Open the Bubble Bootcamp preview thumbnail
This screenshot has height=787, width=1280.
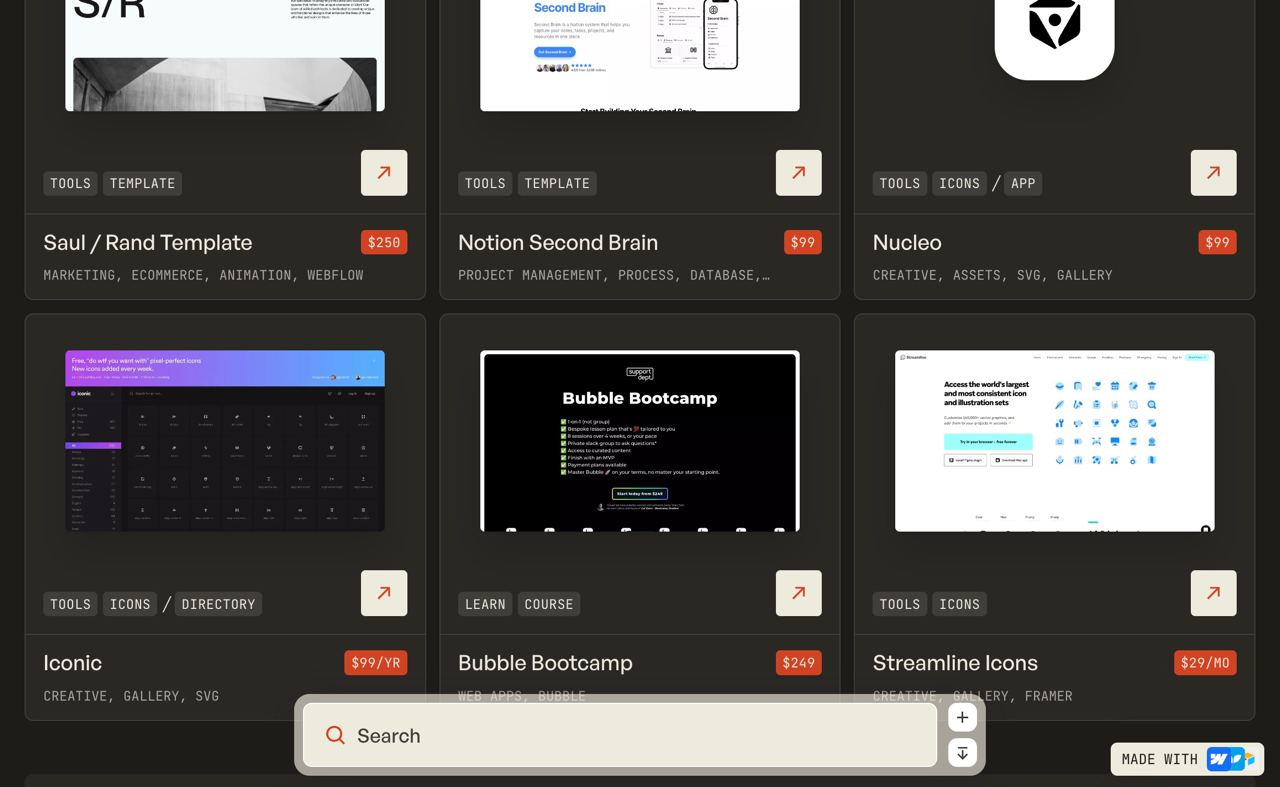[640, 441]
